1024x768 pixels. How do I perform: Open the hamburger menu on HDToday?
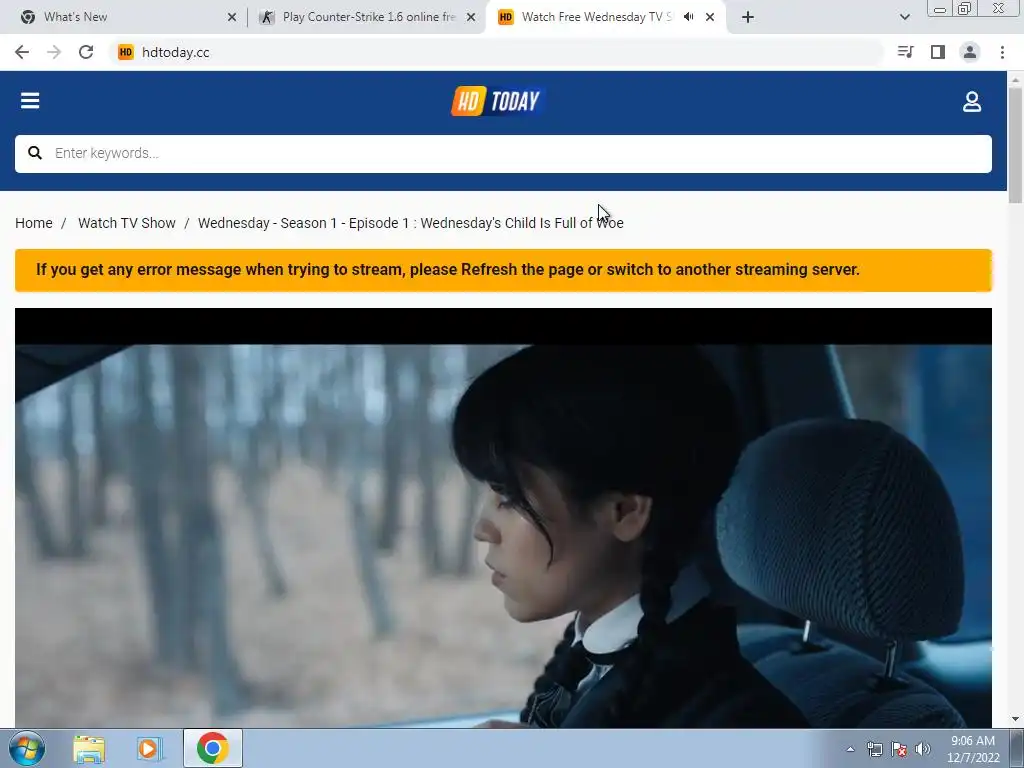[x=30, y=101]
